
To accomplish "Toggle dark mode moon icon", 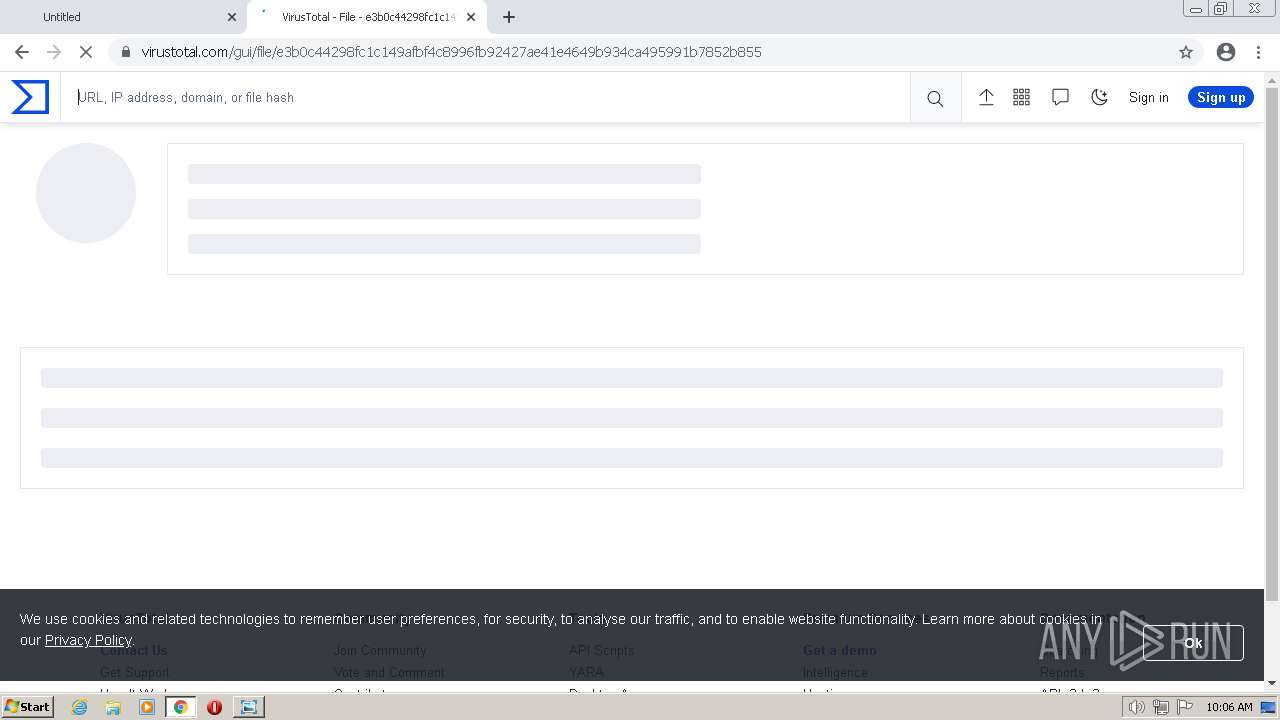I will (1099, 97).
